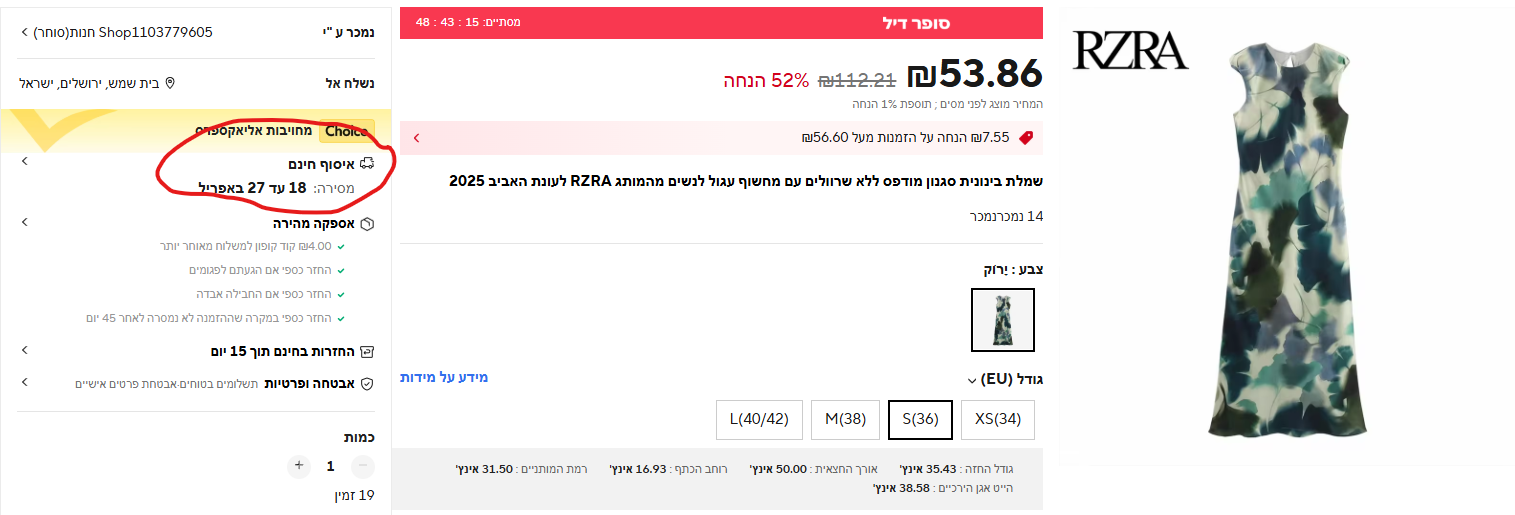Click the Choice badge
This screenshot has width=1515, height=515.
point(347,131)
